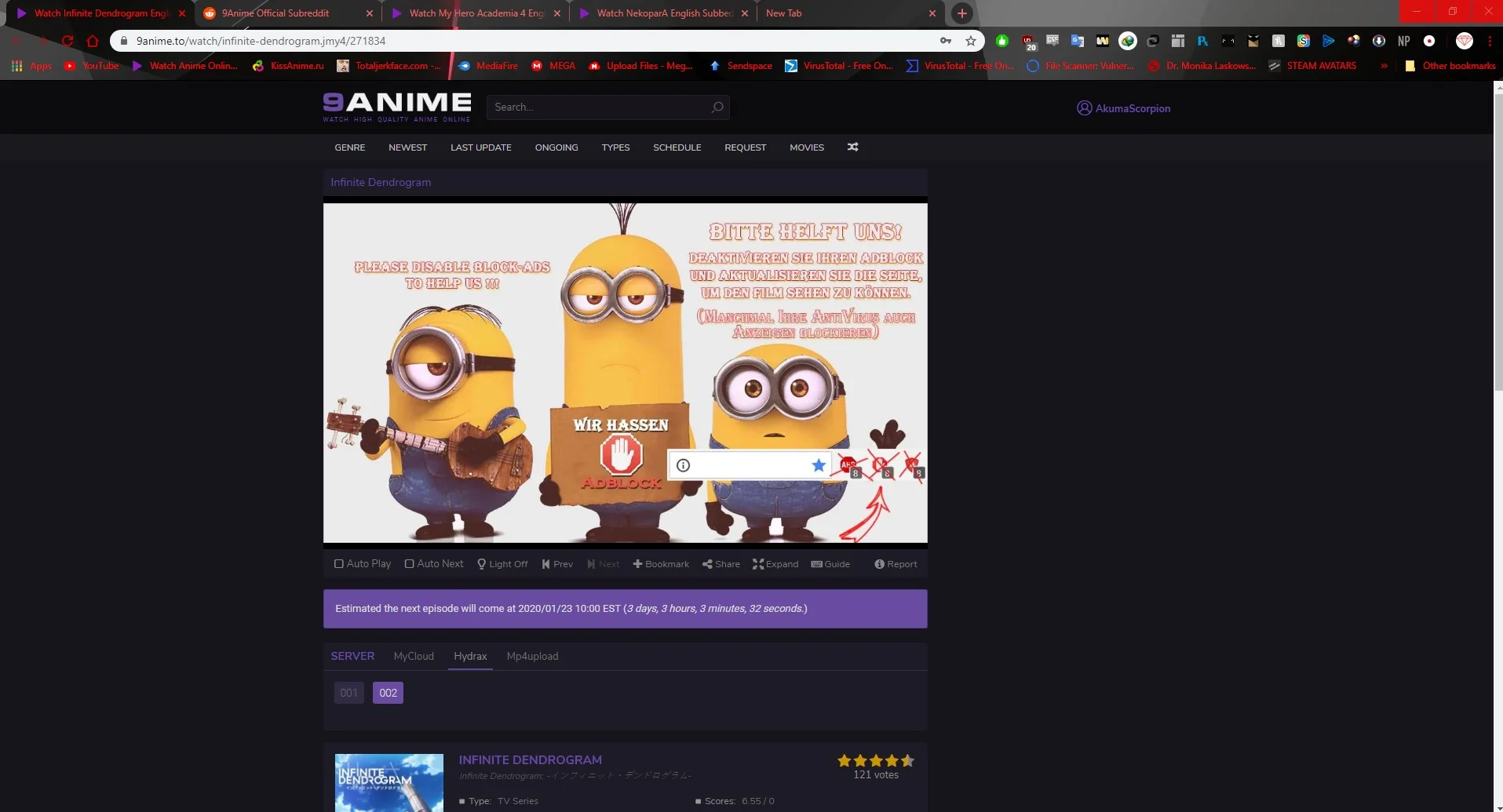Bookmark Infinite Dendrogram on 9anime

coord(660,564)
